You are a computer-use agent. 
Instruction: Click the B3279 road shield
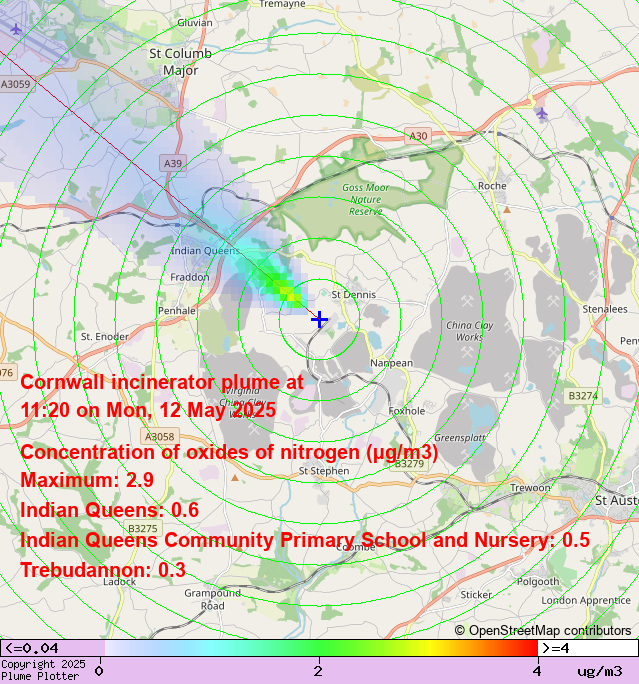[409, 463]
